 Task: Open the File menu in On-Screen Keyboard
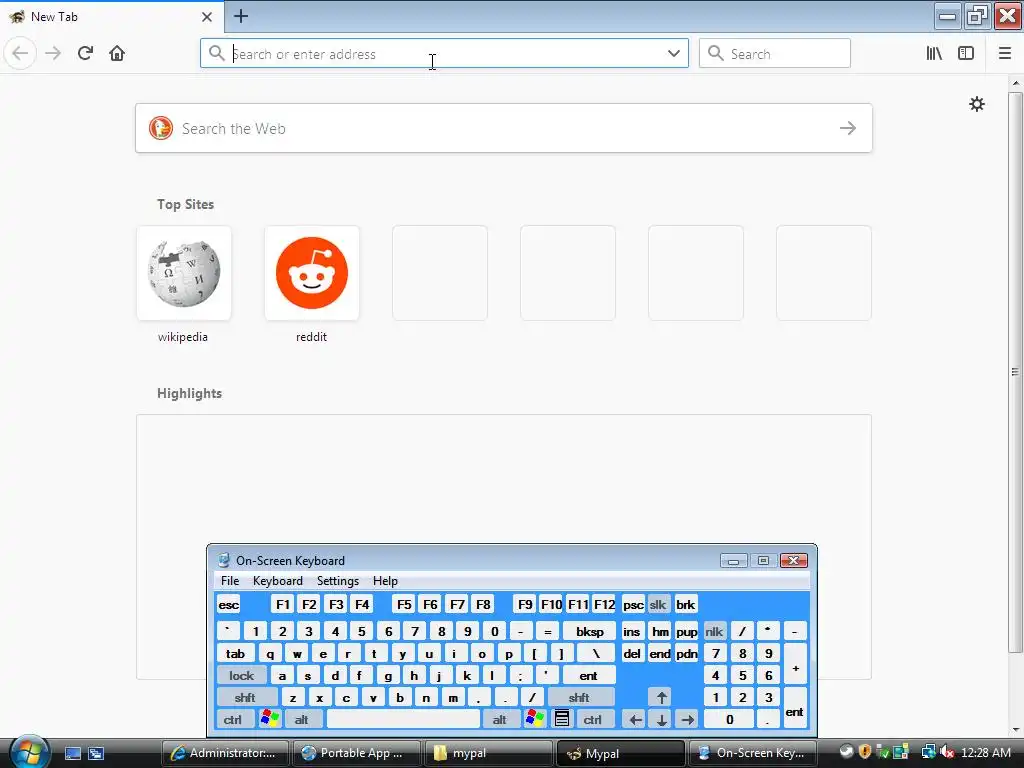coord(230,581)
